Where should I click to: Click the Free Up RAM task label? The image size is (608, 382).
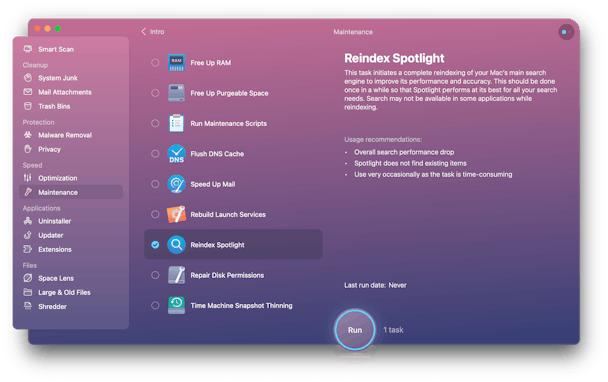[211, 62]
